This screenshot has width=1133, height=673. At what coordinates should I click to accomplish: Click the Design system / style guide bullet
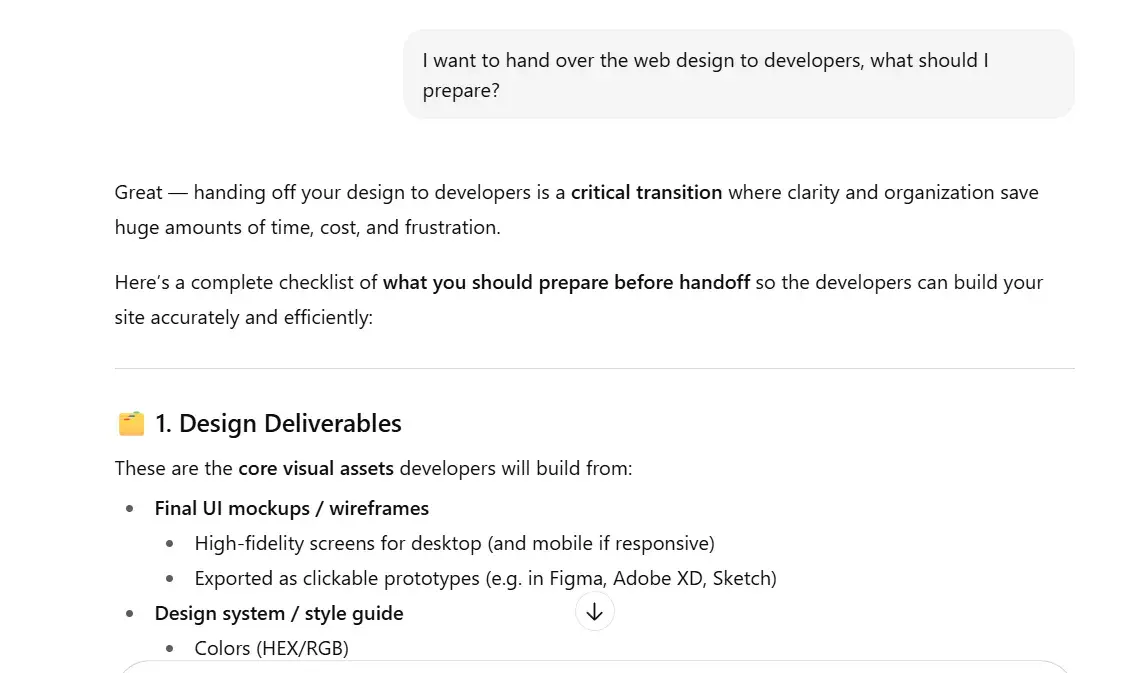point(278,613)
